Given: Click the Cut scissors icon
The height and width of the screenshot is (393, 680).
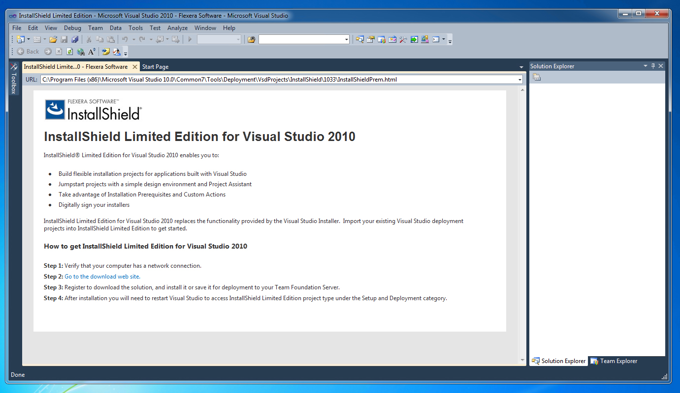Looking at the screenshot, I should (x=89, y=39).
